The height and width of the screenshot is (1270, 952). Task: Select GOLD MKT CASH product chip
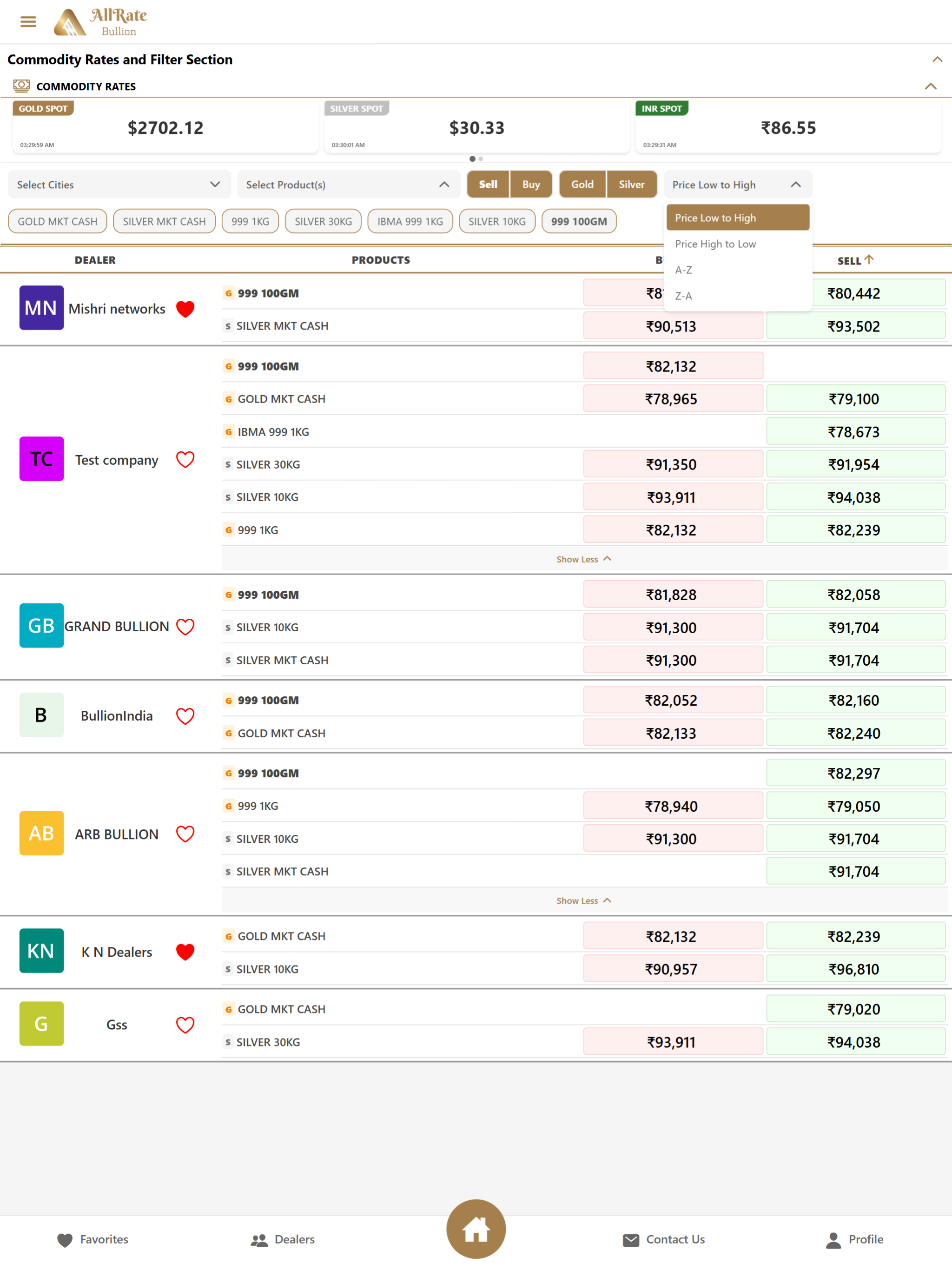pyautogui.click(x=58, y=221)
